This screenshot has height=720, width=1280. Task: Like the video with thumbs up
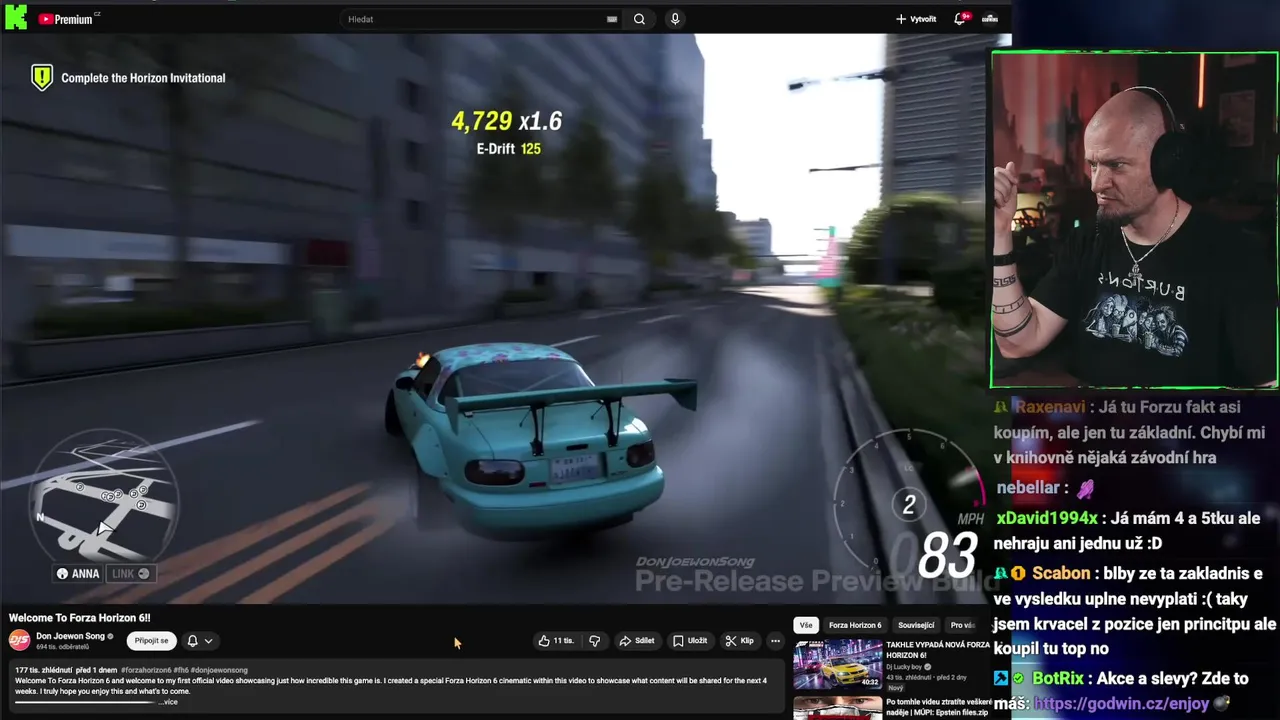coord(556,641)
